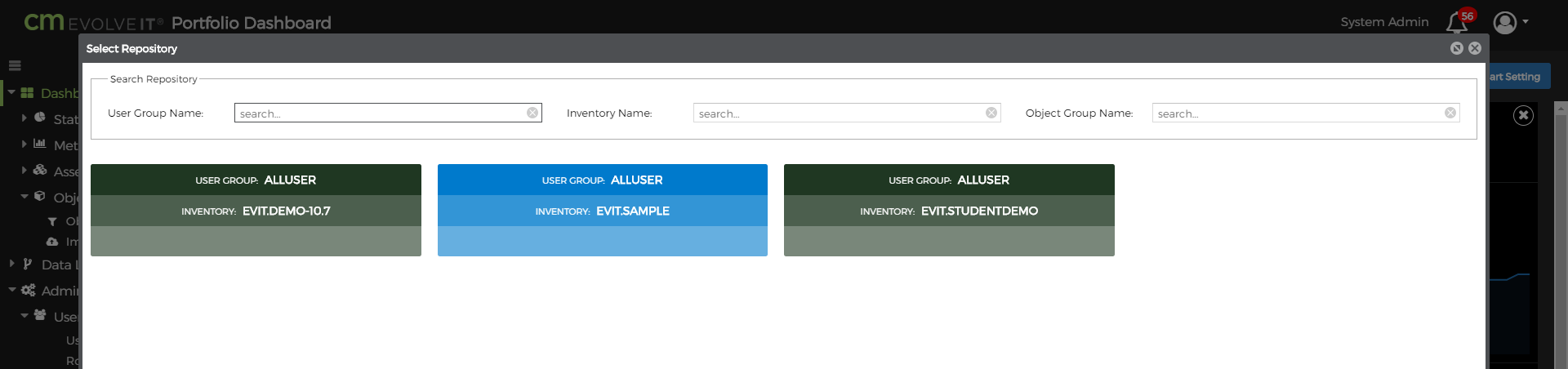Click the cloud upload icon in the sidebar
The height and width of the screenshot is (369, 1568).
pyautogui.click(x=52, y=242)
